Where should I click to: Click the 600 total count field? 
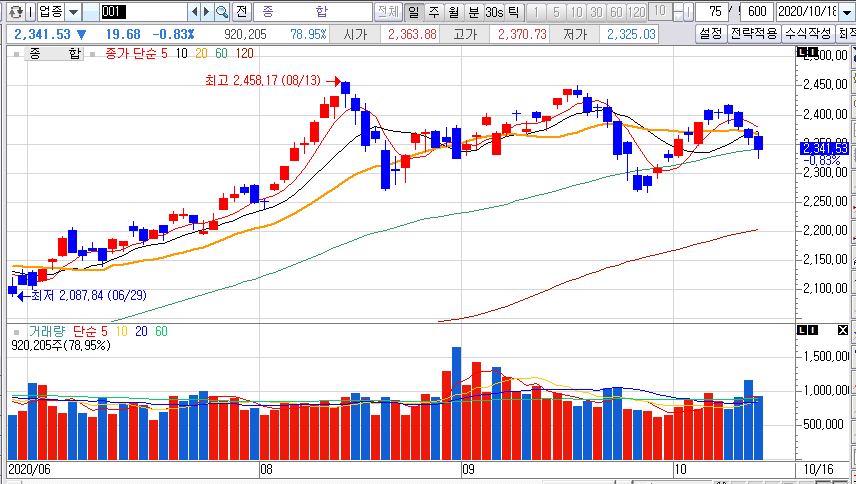(757, 11)
